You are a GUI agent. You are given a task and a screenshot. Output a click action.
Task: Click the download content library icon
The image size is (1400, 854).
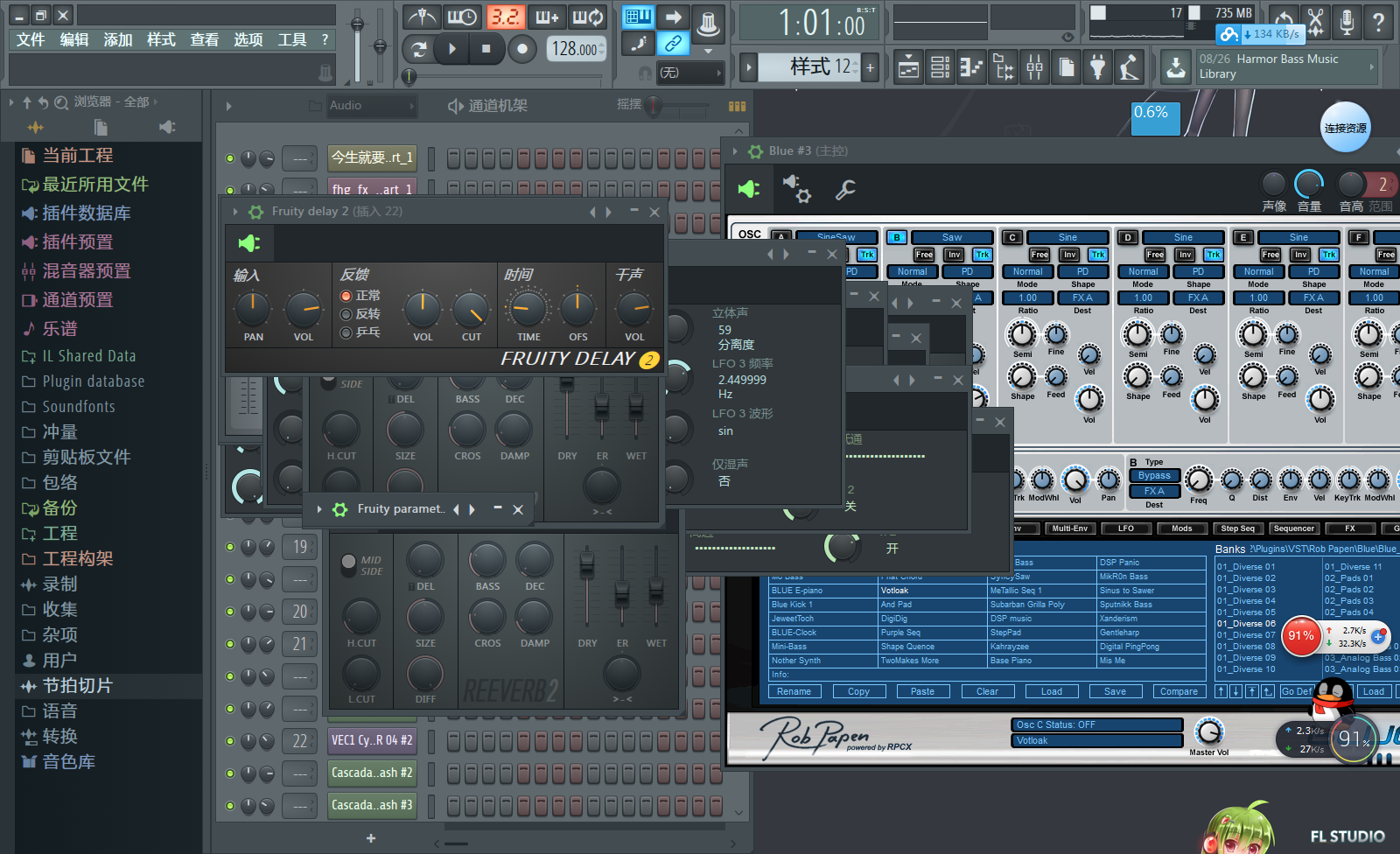(x=1176, y=66)
